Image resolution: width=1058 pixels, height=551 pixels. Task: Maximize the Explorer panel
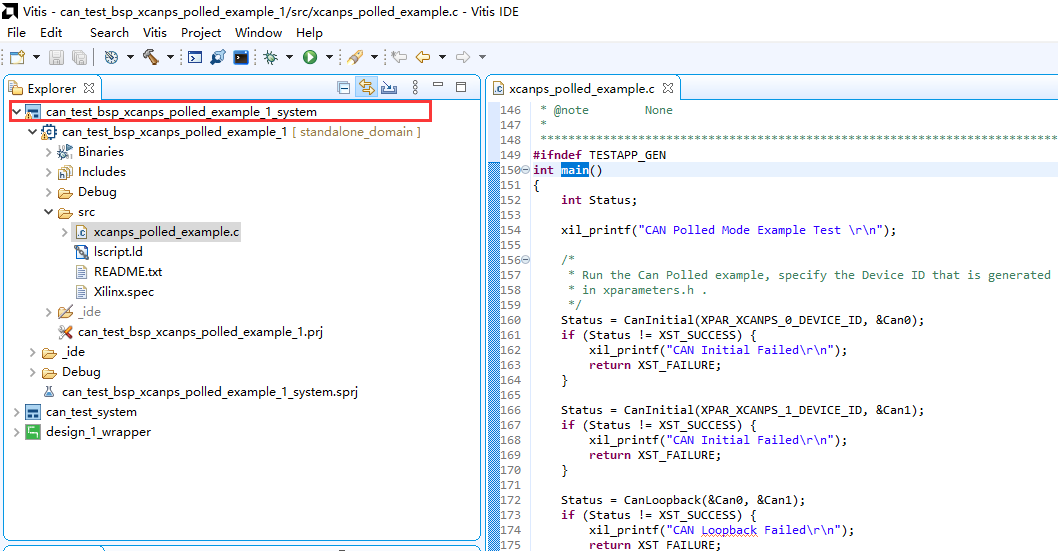coord(461,86)
